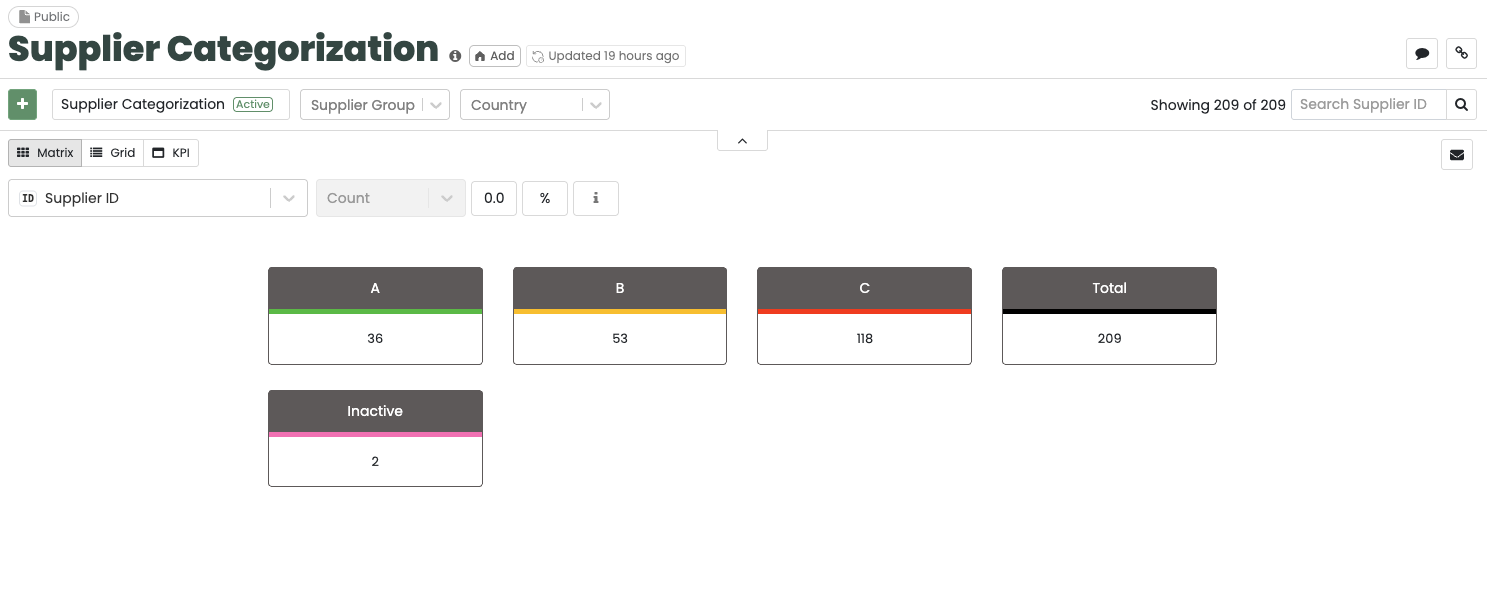This screenshot has width=1487, height=607.
Task: Click the Add button
Action: tap(494, 56)
